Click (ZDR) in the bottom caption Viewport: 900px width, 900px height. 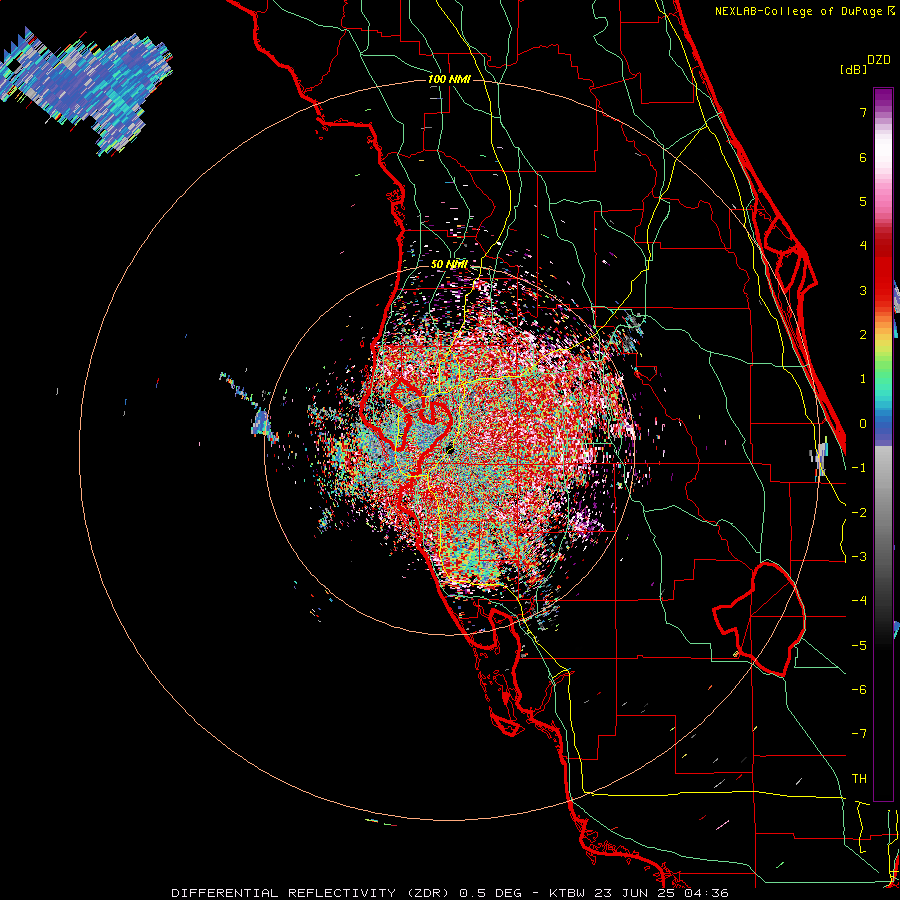tap(426, 893)
